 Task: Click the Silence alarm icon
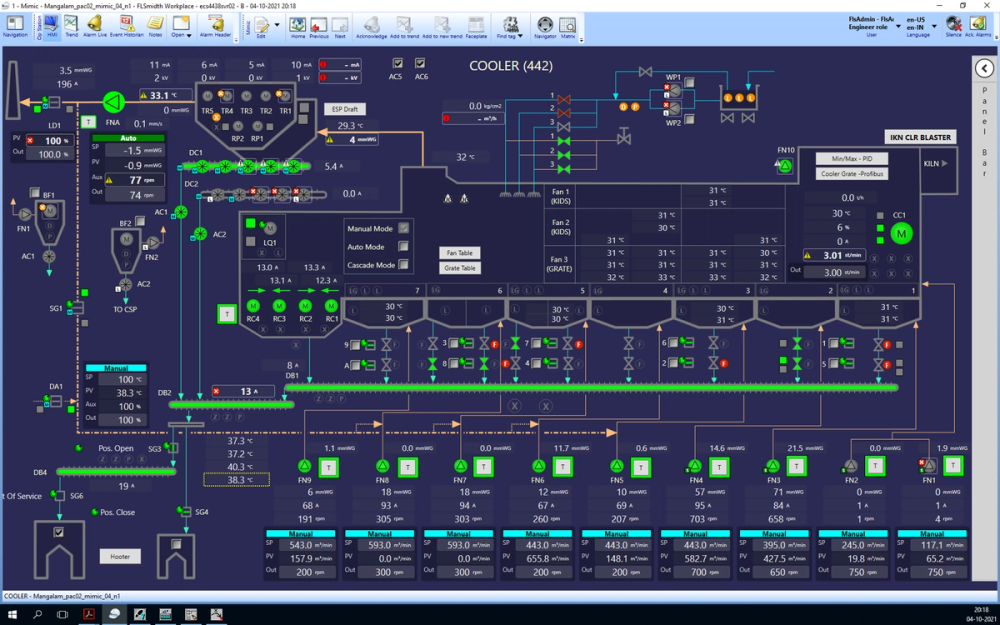tap(954, 26)
